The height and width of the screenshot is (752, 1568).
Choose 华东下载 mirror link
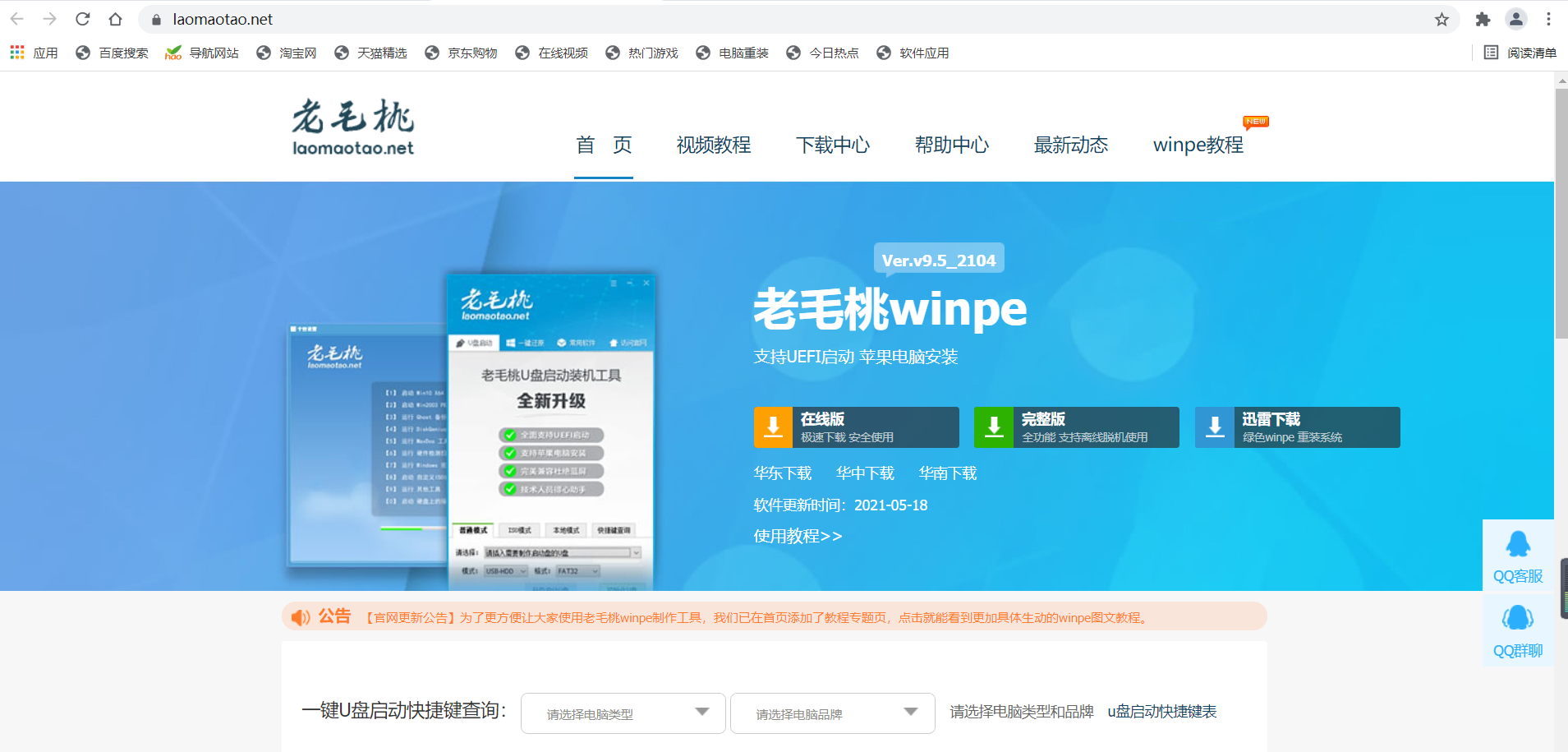[x=783, y=473]
